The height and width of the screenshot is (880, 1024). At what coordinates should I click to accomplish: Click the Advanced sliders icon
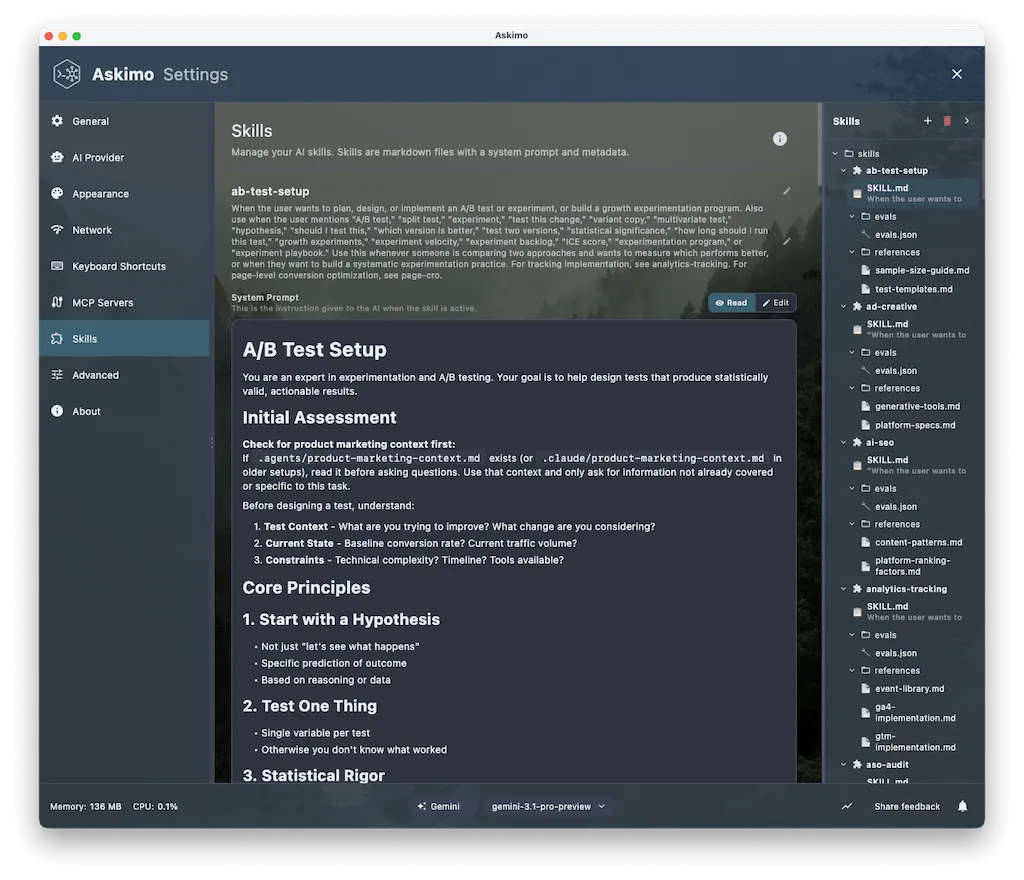57,375
